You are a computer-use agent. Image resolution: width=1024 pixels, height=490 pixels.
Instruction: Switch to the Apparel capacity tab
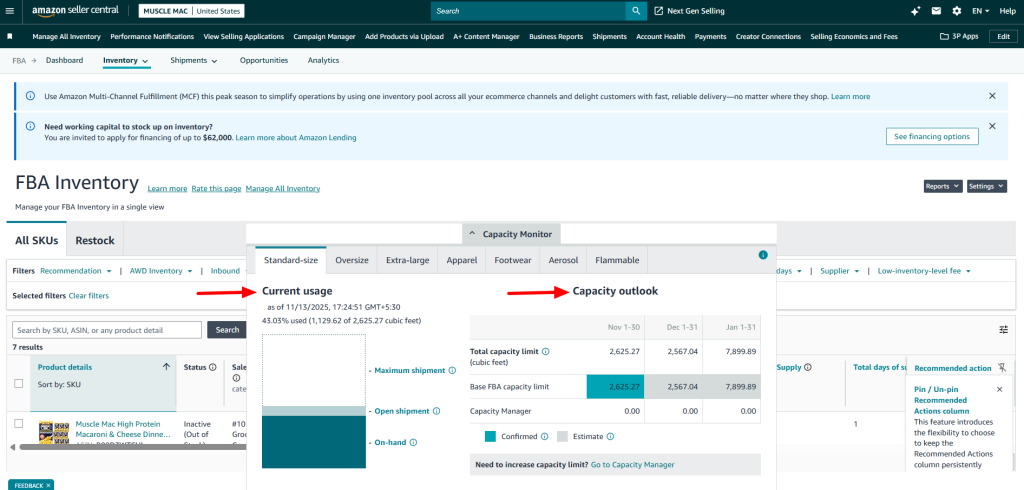point(462,260)
